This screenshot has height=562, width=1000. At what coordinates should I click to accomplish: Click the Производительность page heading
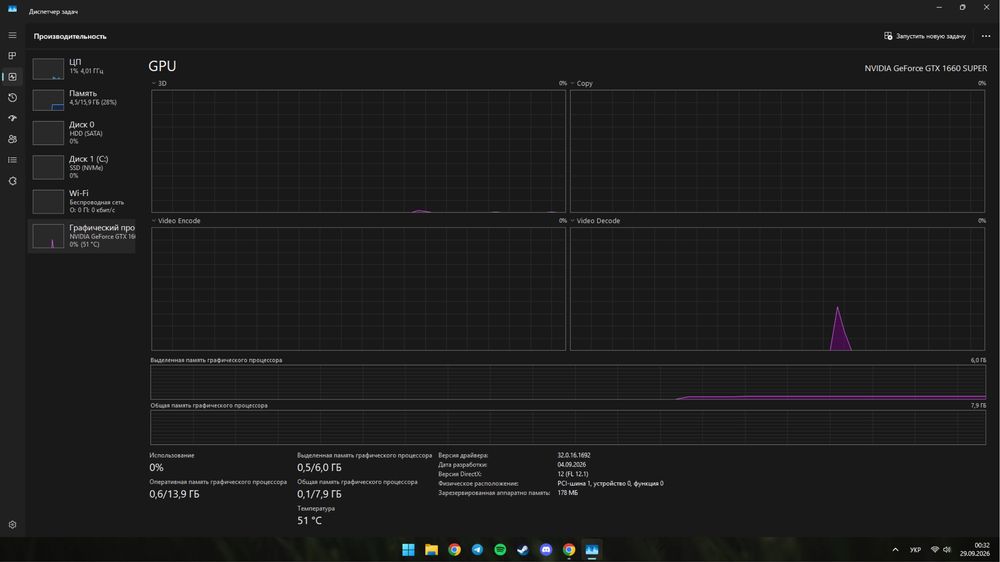pos(70,36)
